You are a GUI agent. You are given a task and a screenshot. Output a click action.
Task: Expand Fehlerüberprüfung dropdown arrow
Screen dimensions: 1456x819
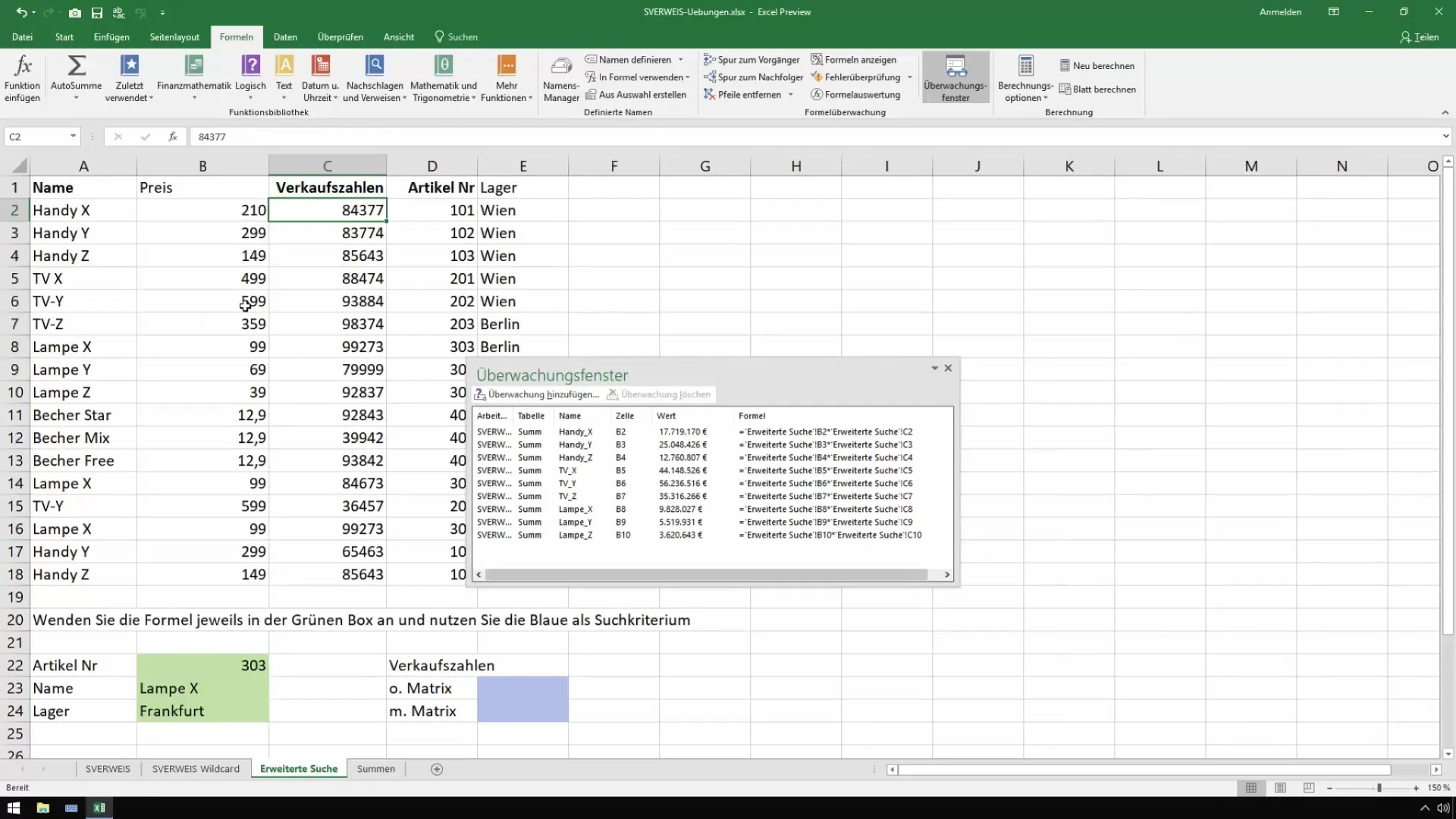(x=910, y=77)
